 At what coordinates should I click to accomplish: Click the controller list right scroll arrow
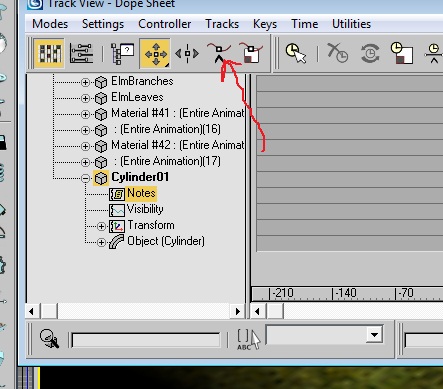(x=238, y=312)
